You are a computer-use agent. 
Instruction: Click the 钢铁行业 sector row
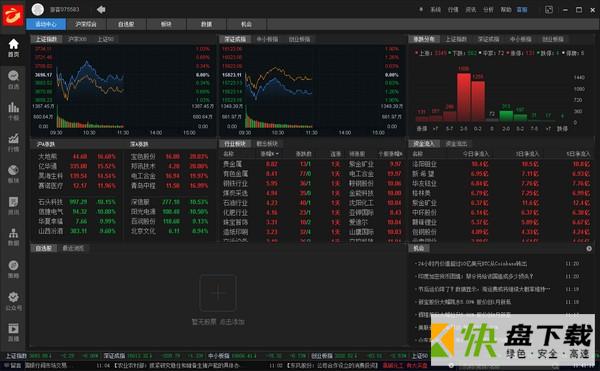311,183
